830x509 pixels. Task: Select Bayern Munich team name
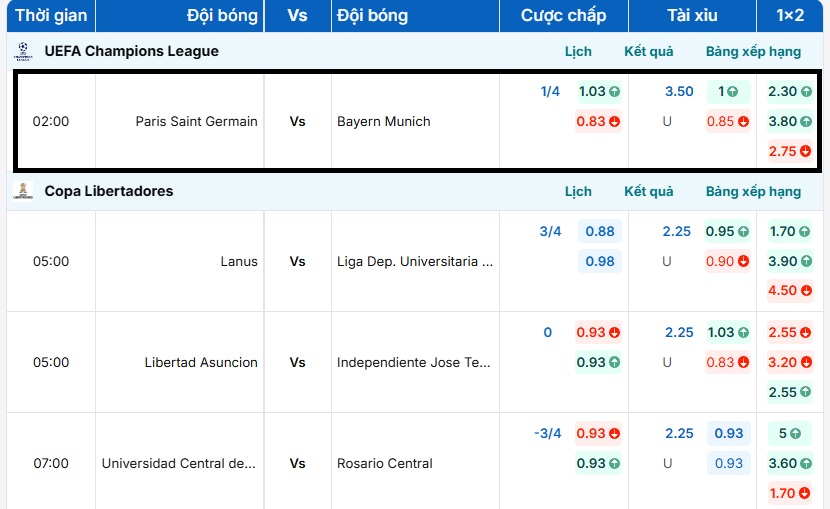point(384,121)
